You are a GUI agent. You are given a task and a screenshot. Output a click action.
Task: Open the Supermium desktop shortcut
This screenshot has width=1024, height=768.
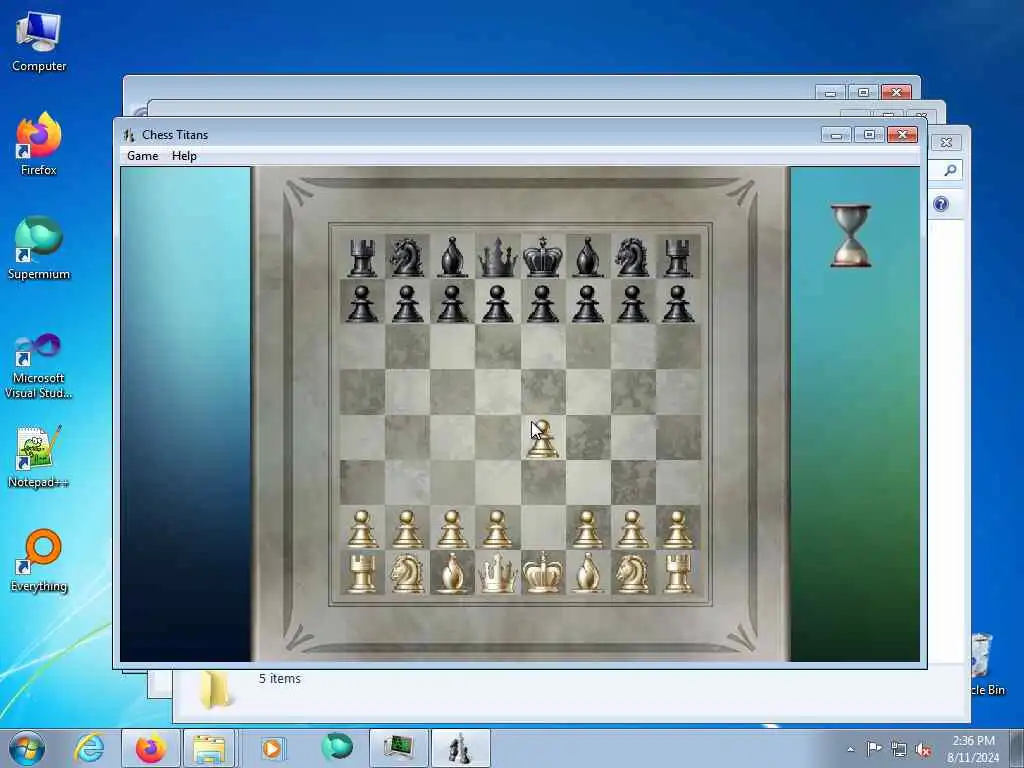click(39, 248)
